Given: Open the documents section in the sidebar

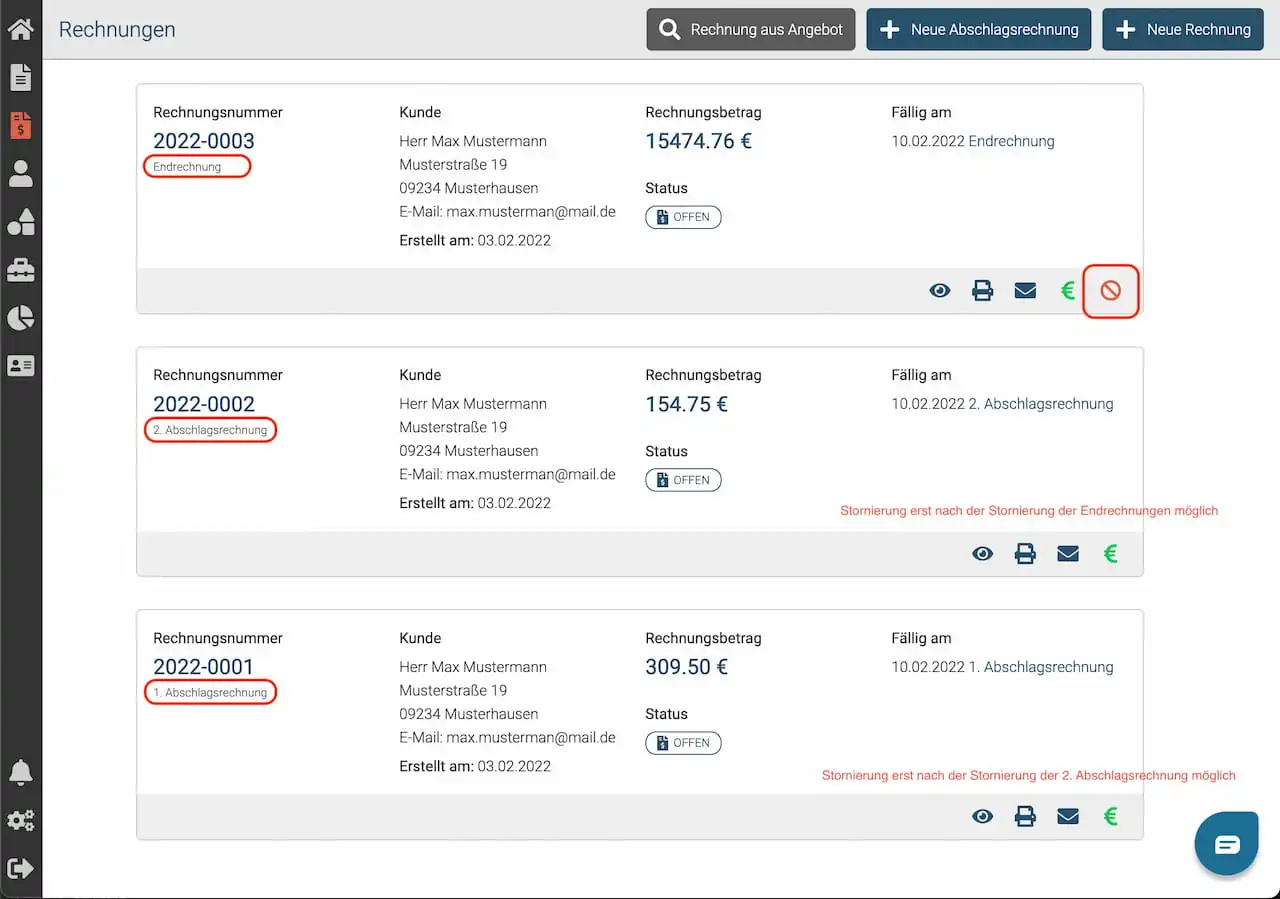Looking at the screenshot, I should click(x=20, y=77).
